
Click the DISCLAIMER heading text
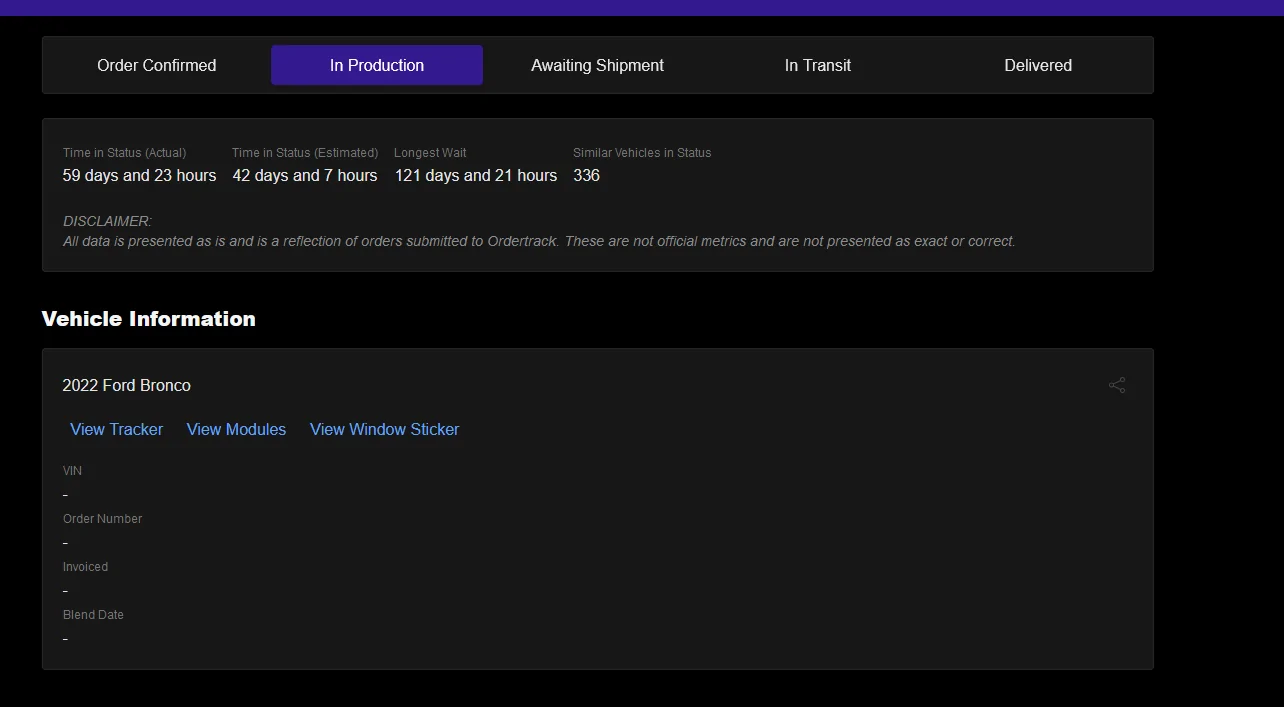click(107, 221)
